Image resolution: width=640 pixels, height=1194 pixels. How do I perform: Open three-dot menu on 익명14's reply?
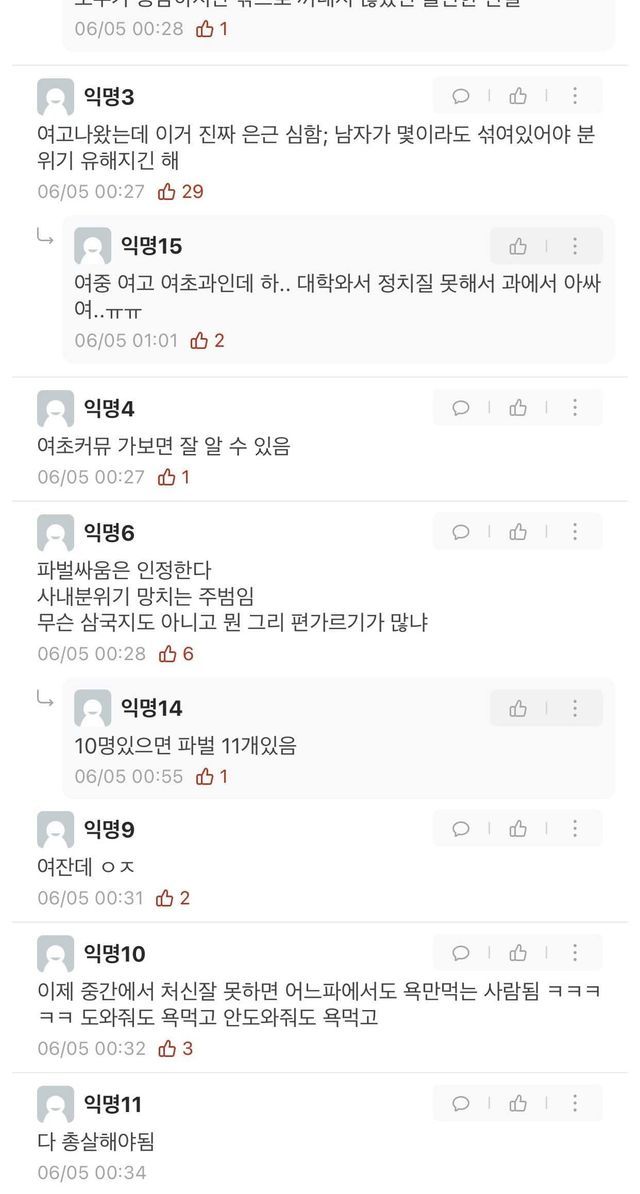(575, 708)
